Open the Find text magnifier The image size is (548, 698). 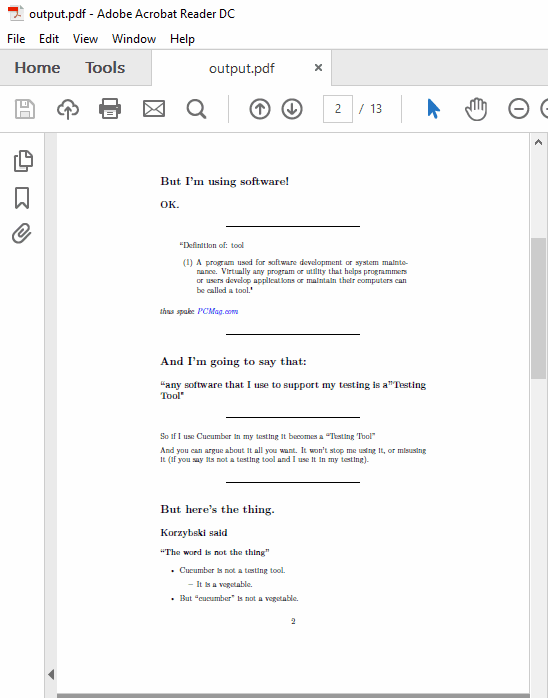tap(196, 109)
